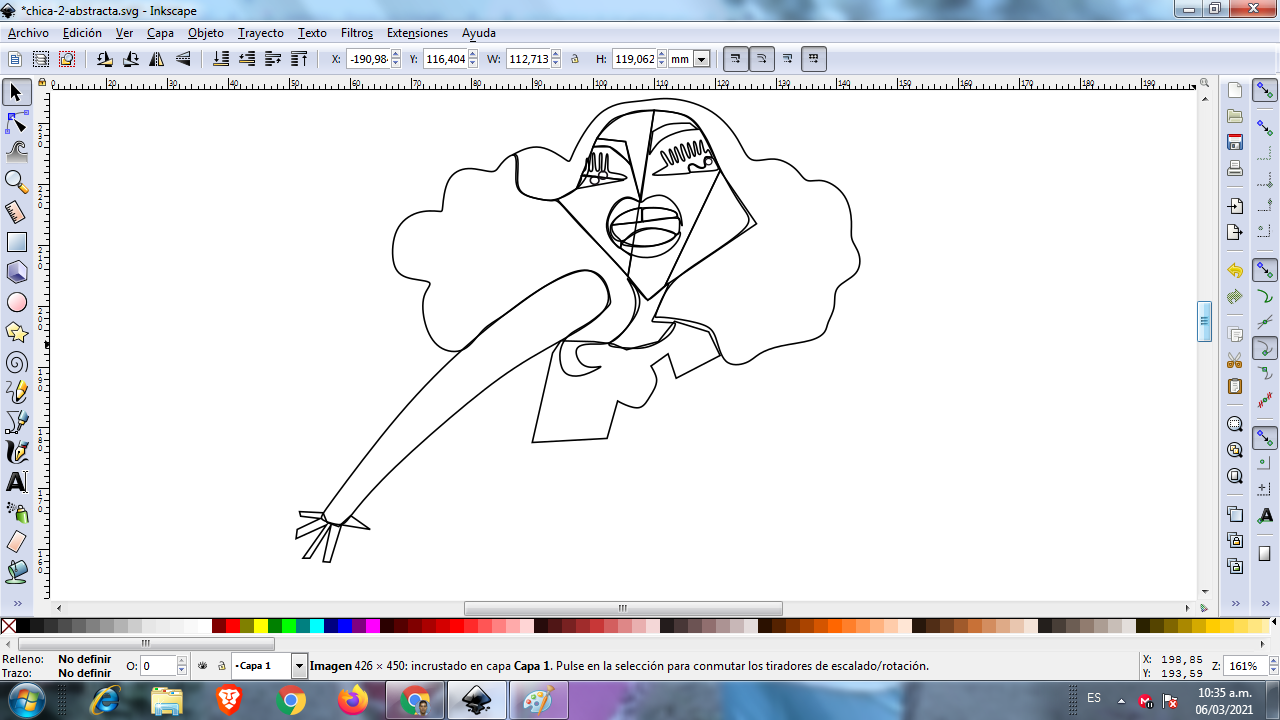Image resolution: width=1280 pixels, height=720 pixels.
Task: Activate the Spiral tool
Action: (x=16, y=362)
